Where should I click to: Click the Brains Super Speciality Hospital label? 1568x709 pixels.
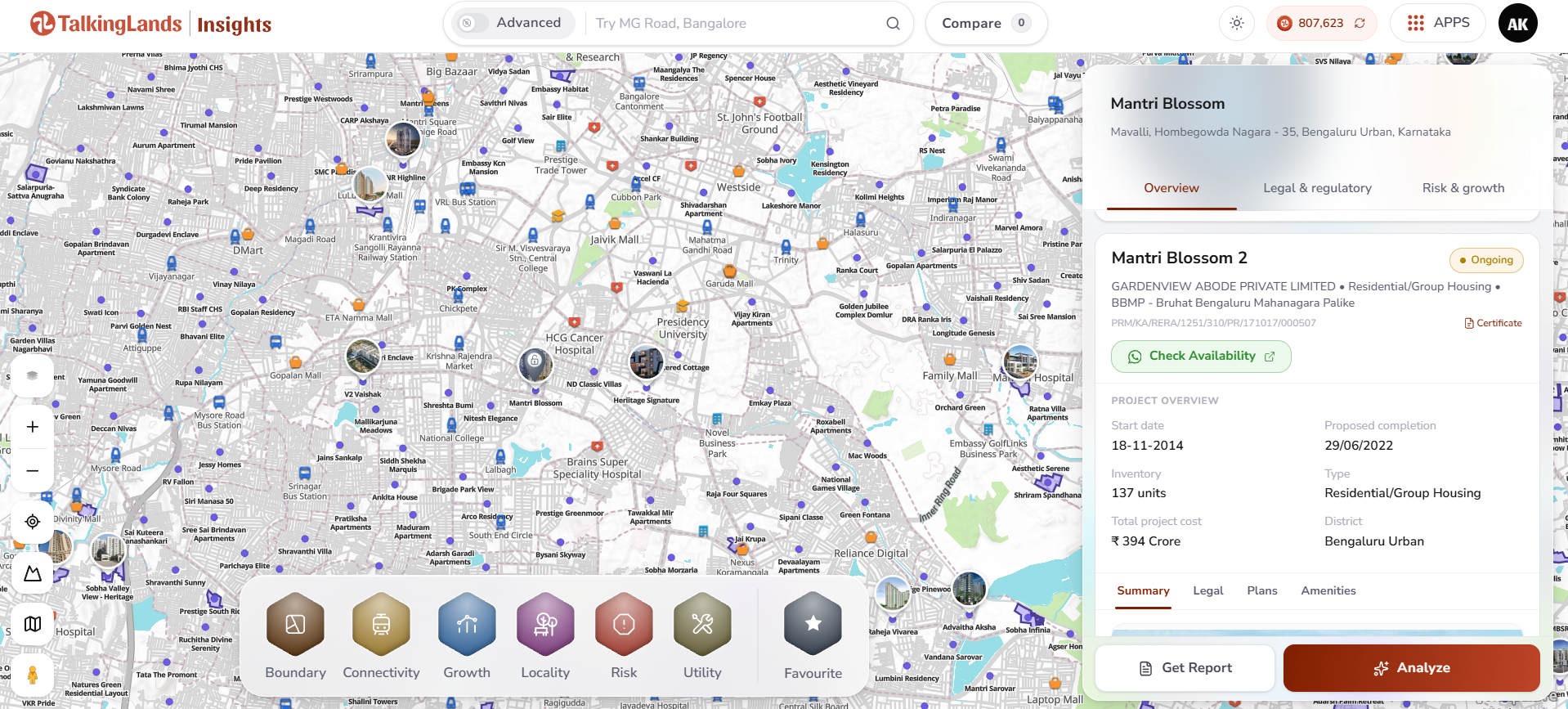coord(598,468)
